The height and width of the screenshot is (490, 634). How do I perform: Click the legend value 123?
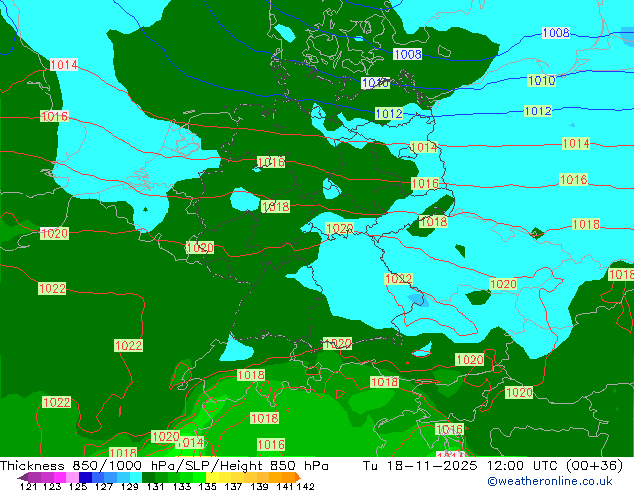[x=52, y=486]
